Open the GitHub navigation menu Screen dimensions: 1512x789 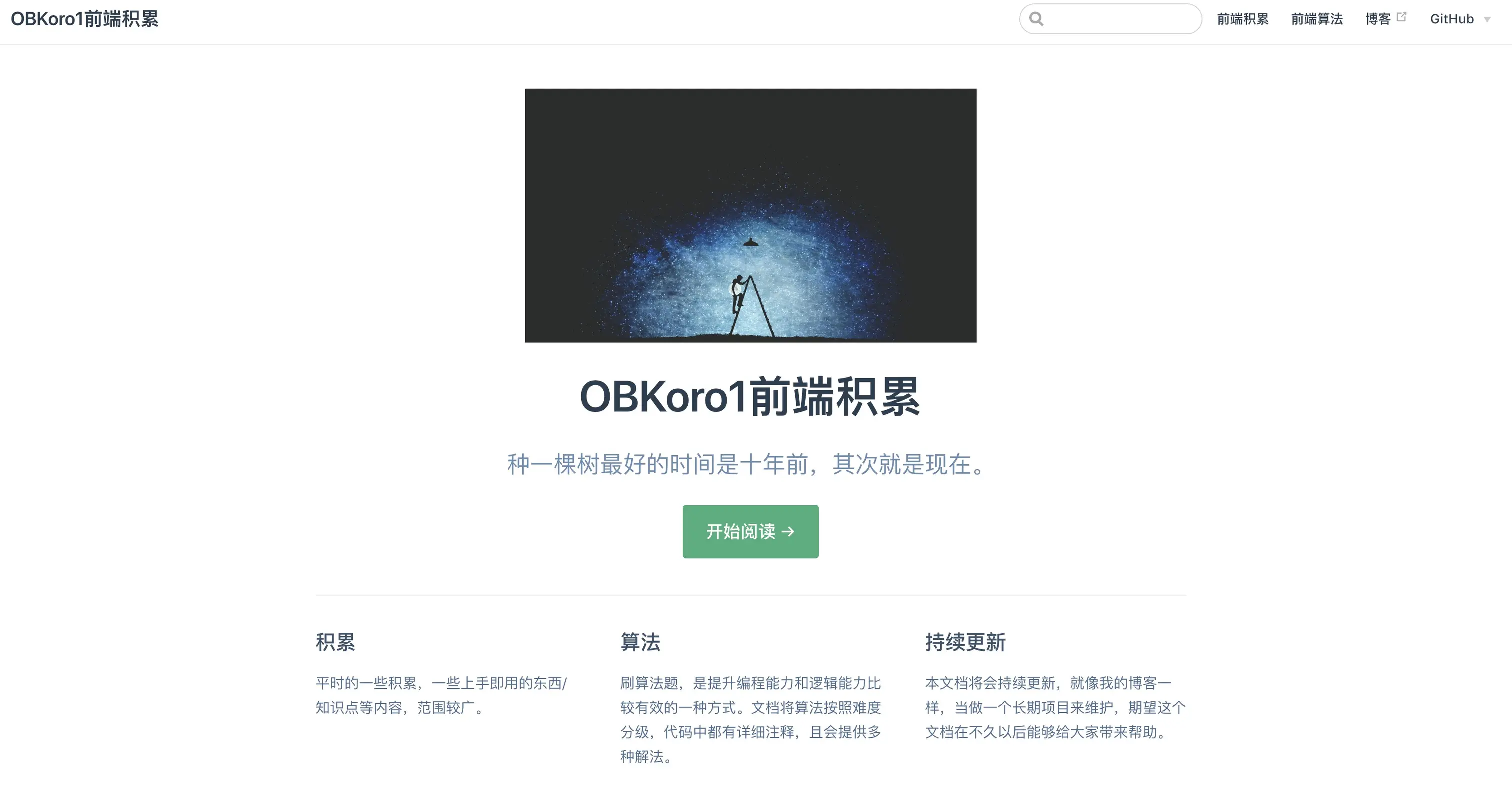click(1460, 19)
